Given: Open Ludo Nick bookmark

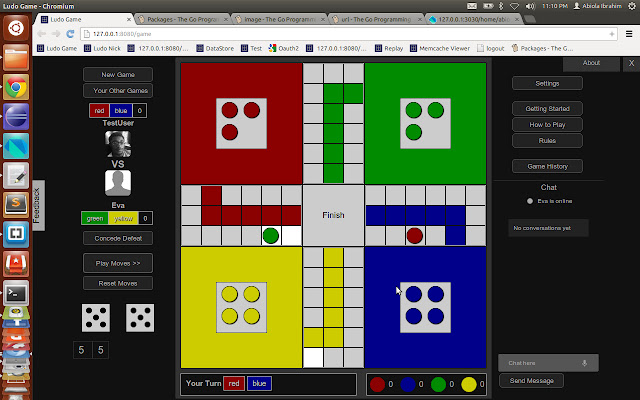Looking at the screenshot, I should coord(102,48).
